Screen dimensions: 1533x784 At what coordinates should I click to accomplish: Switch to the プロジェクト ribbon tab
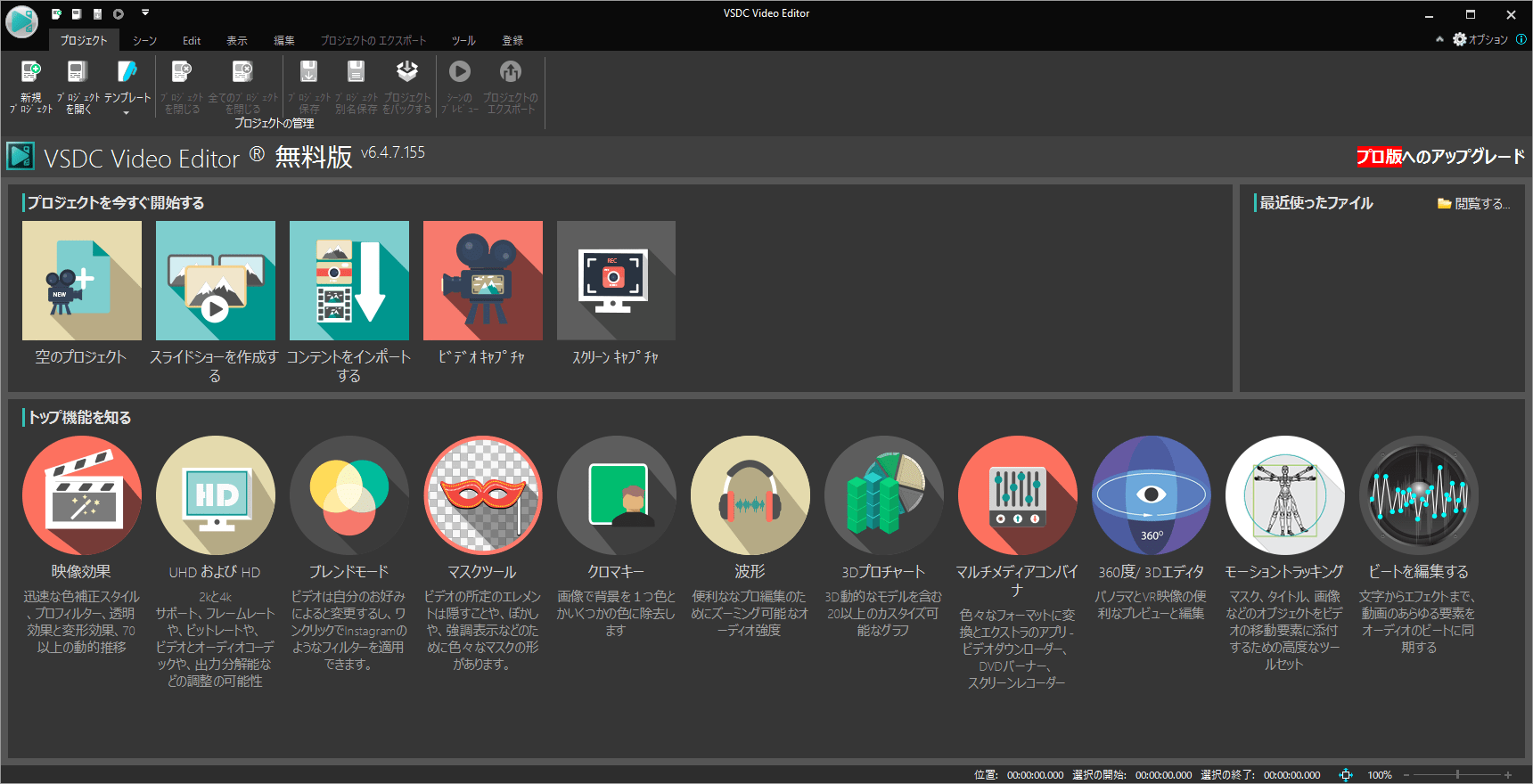coord(84,40)
